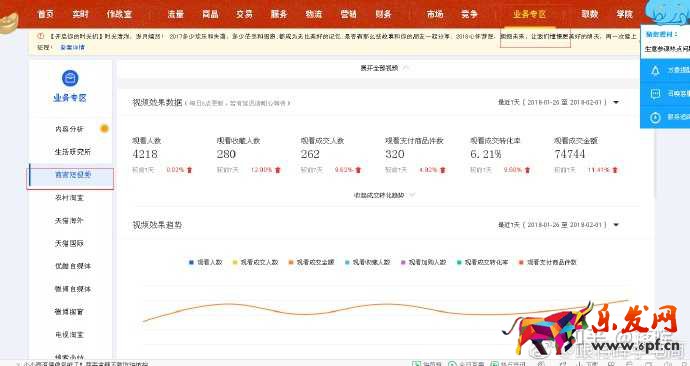Click the bell icon in right blue panel
The width and height of the screenshot is (690, 366).
click(655, 70)
